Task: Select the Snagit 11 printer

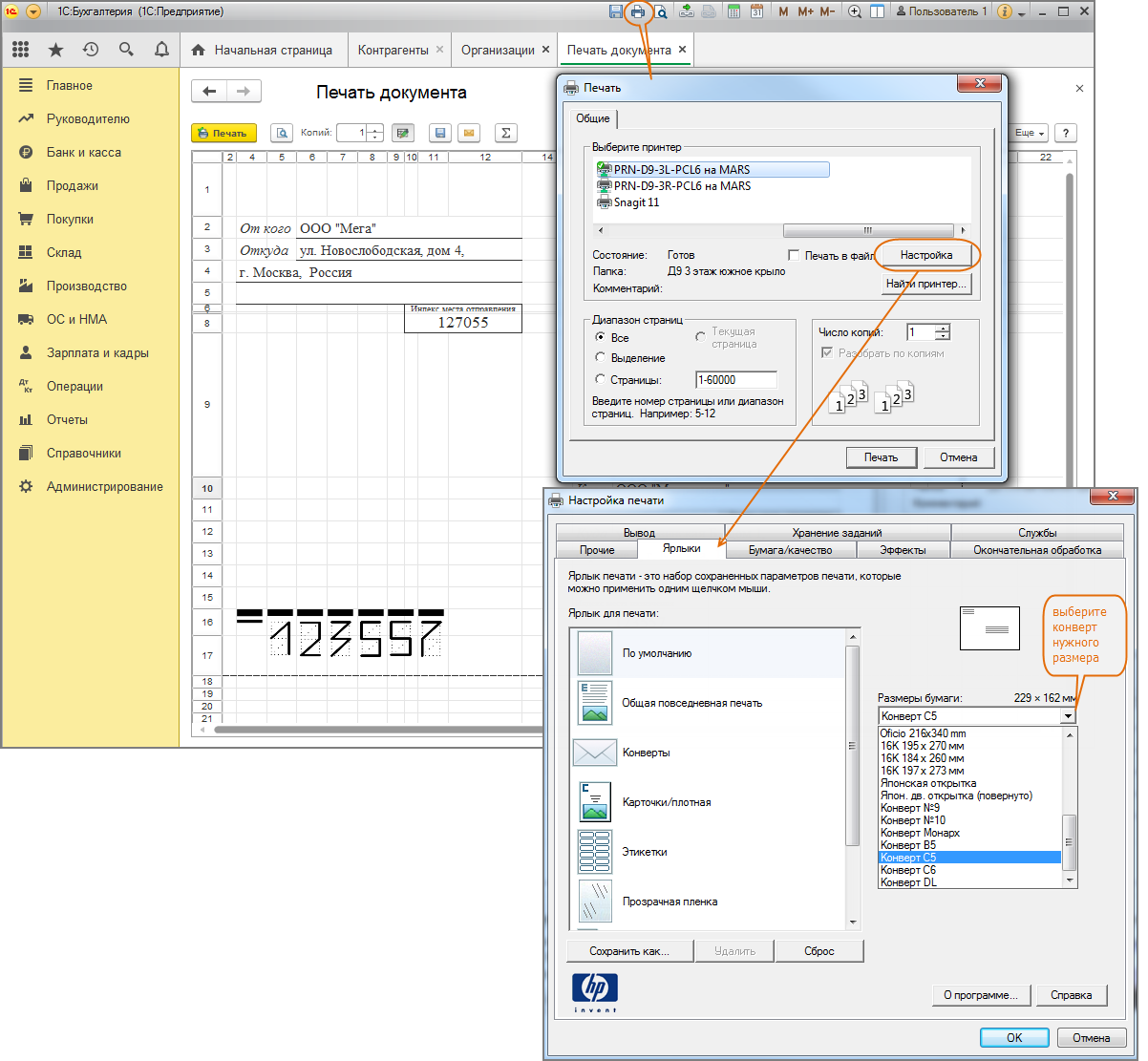Action: pyautogui.click(x=627, y=202)
